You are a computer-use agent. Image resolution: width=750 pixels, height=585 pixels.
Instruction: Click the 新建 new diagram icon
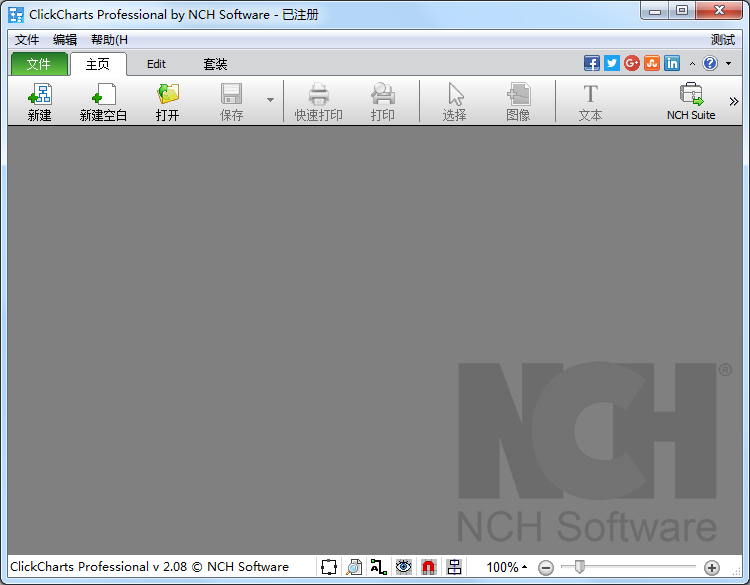coord(39,101)
